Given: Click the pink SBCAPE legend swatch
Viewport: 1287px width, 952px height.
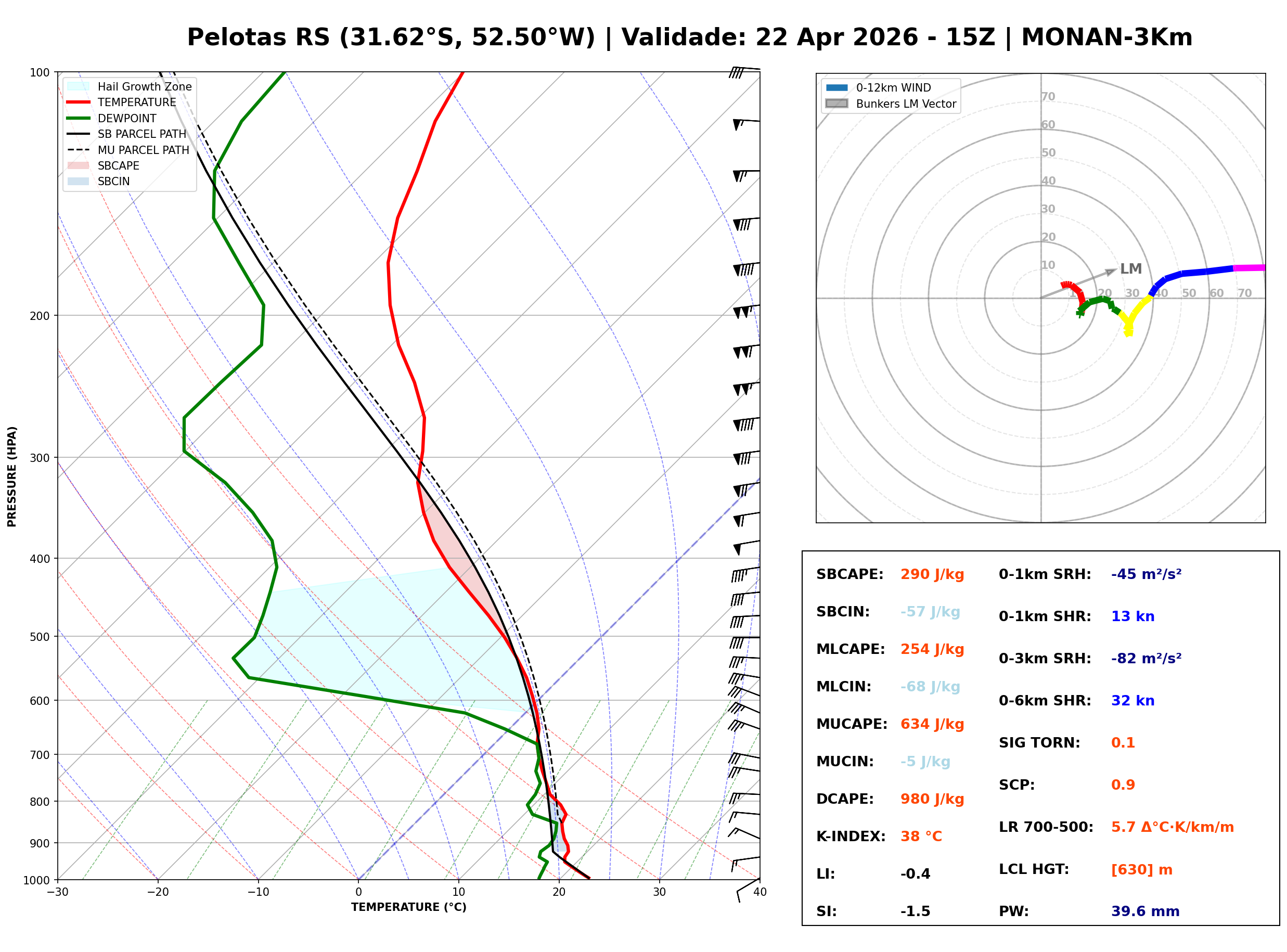Looking at the screenshot, I should tap(79, 165).
